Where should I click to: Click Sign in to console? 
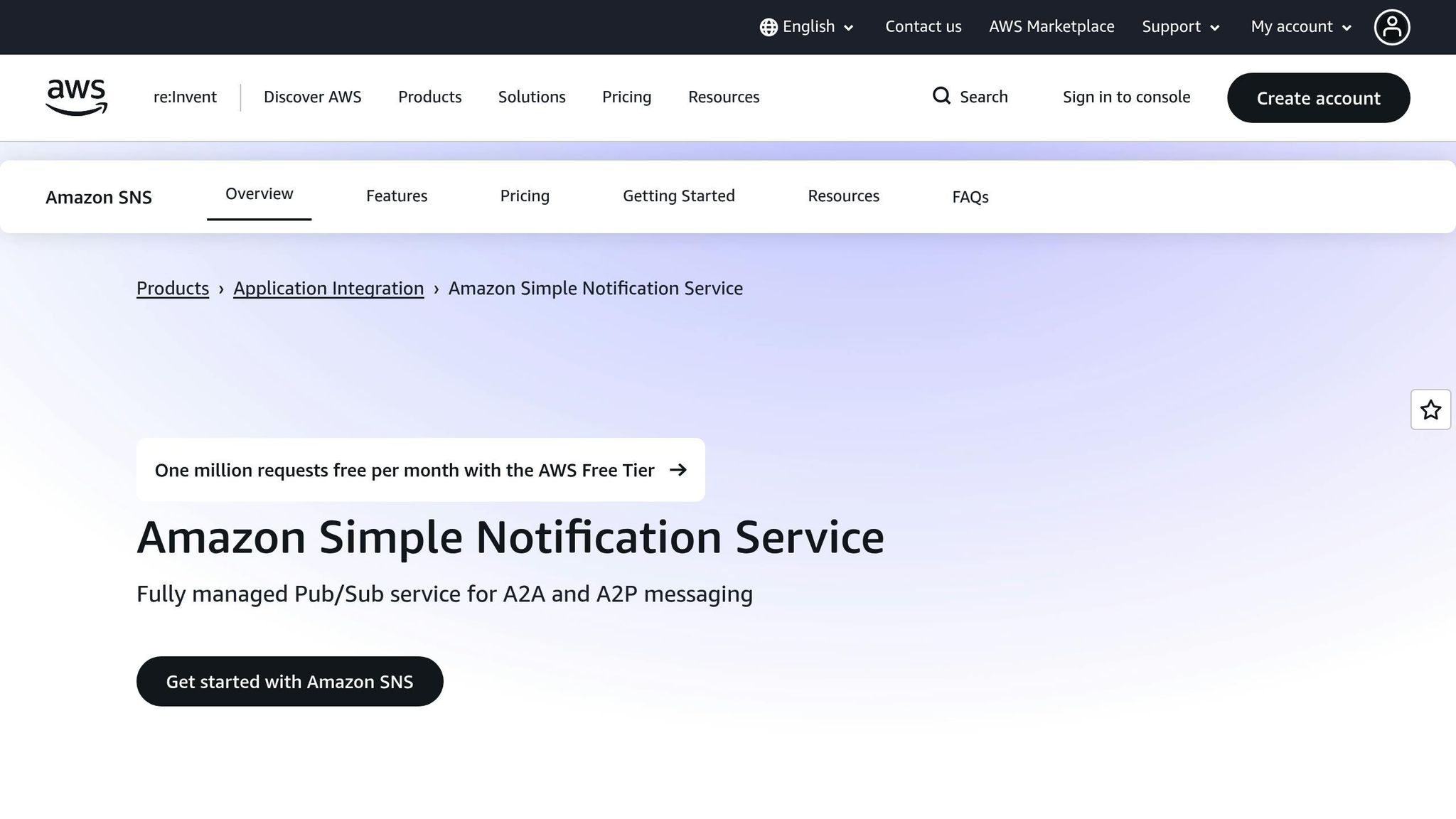pos(1126,97)
